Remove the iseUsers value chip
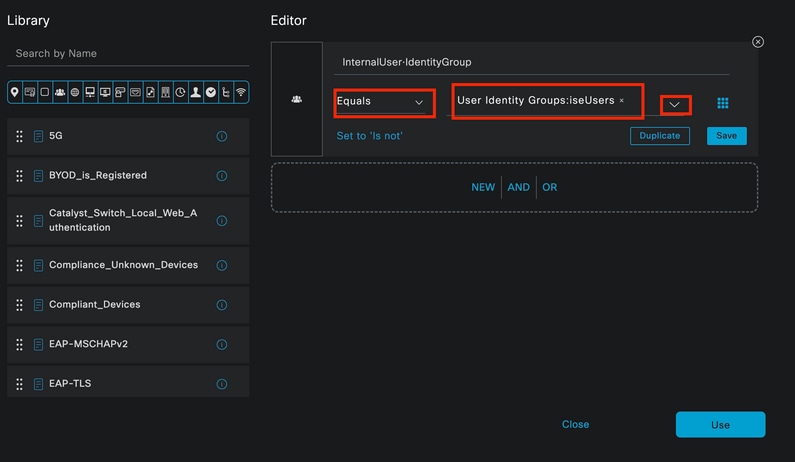This screenshot has height=462, width=795. [622, 100]
